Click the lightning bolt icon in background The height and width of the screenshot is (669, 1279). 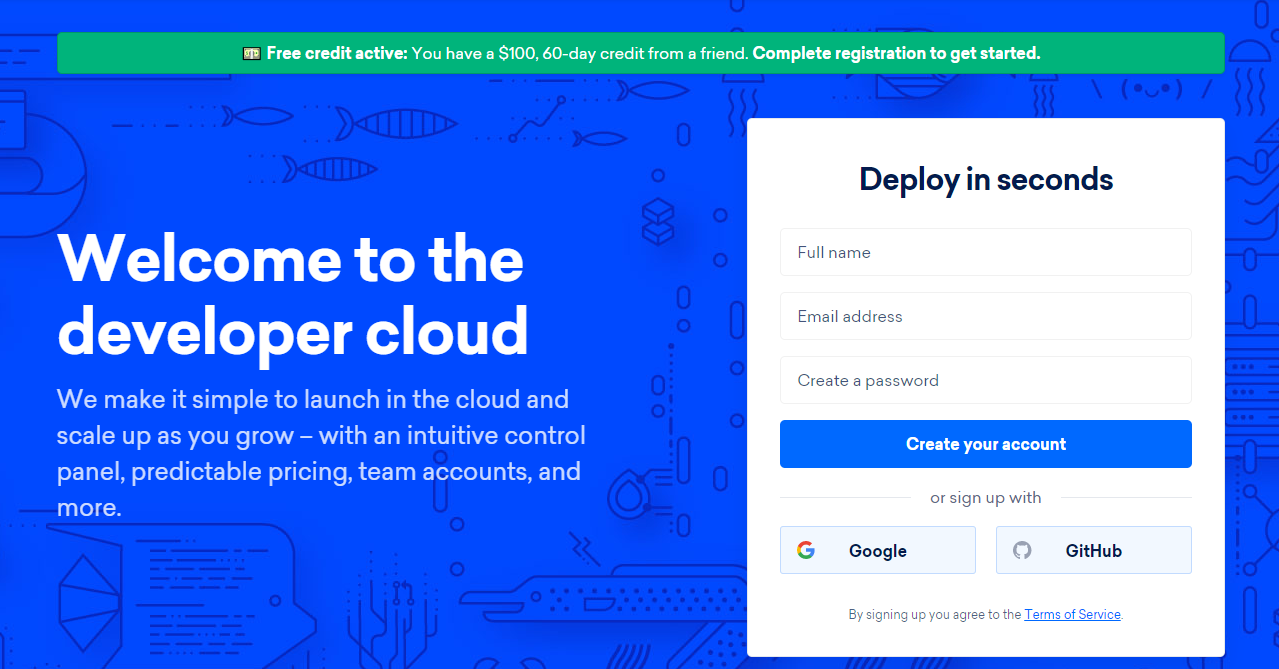(x=583, y=548)
